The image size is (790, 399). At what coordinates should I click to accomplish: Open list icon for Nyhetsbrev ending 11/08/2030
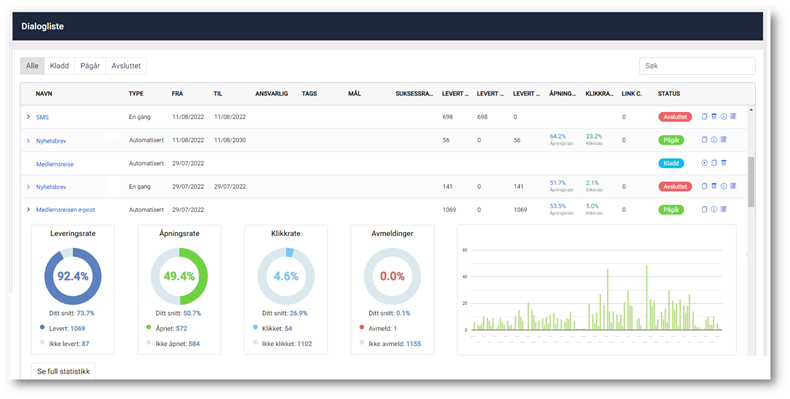[723, 140]
